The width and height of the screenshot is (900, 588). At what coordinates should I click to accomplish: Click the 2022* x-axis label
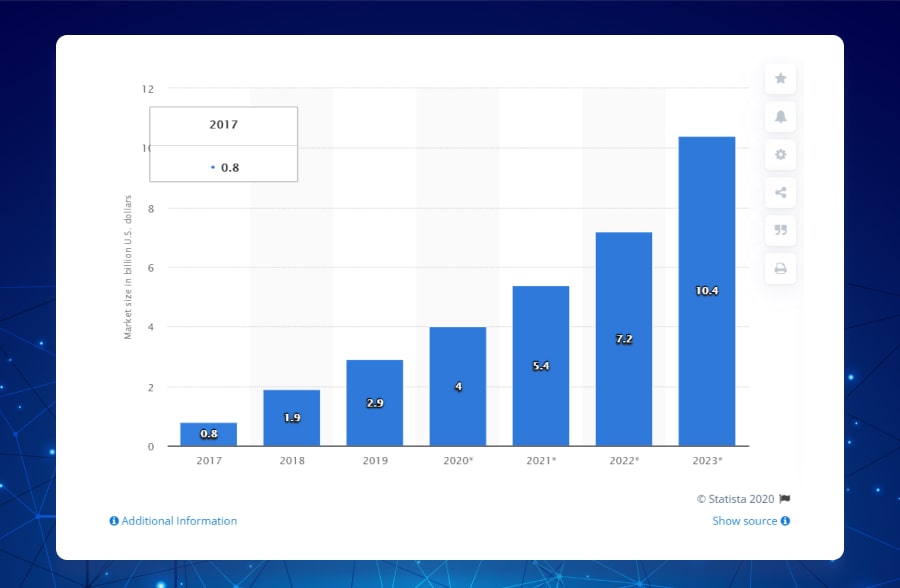[624, 461]
